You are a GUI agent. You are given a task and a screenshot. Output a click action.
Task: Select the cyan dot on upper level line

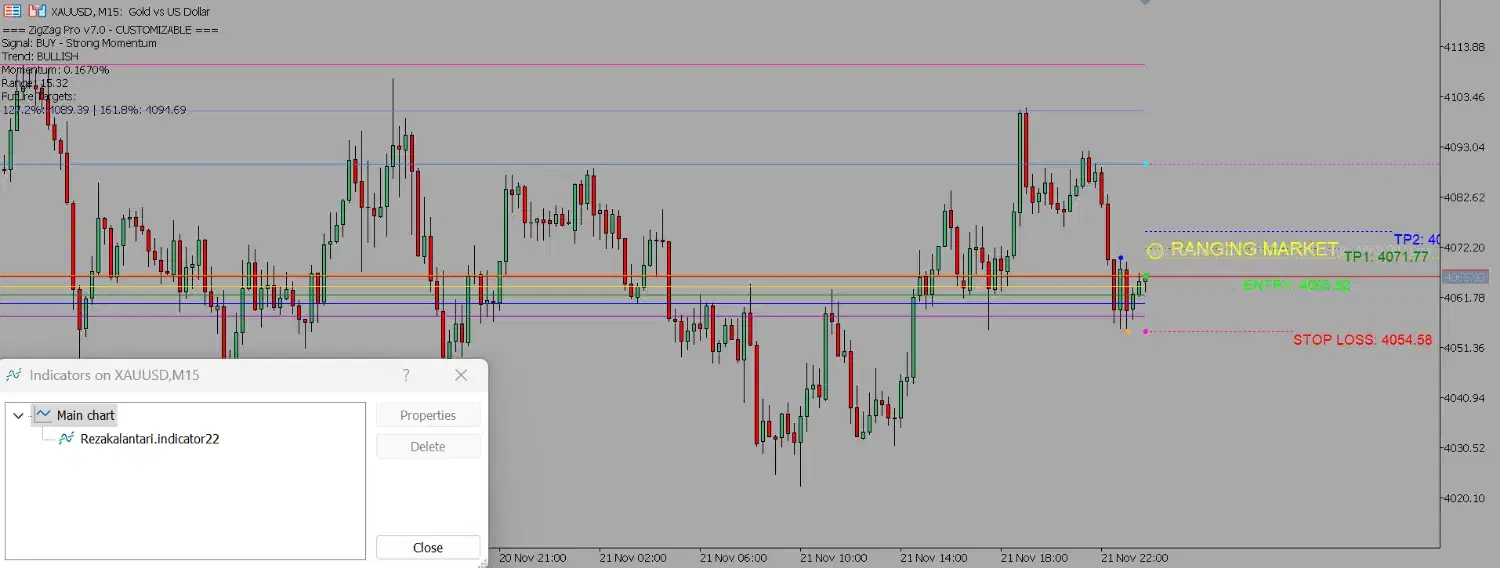(1146, 164)
